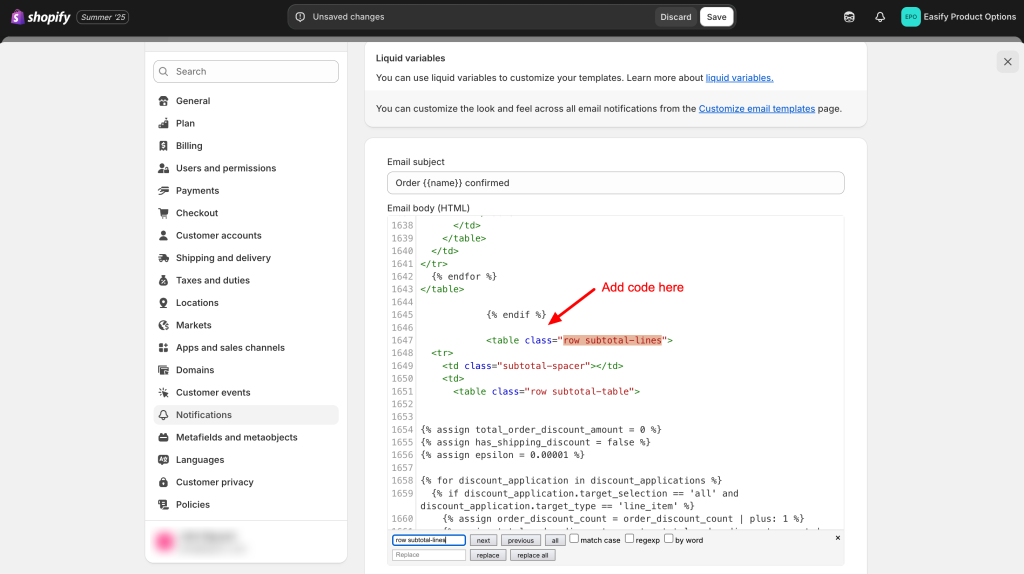The width and height of the screenshot is (1024, 574).
Task: Open the Sidekick assistant icon in top bar
Action: click(849, 17)
